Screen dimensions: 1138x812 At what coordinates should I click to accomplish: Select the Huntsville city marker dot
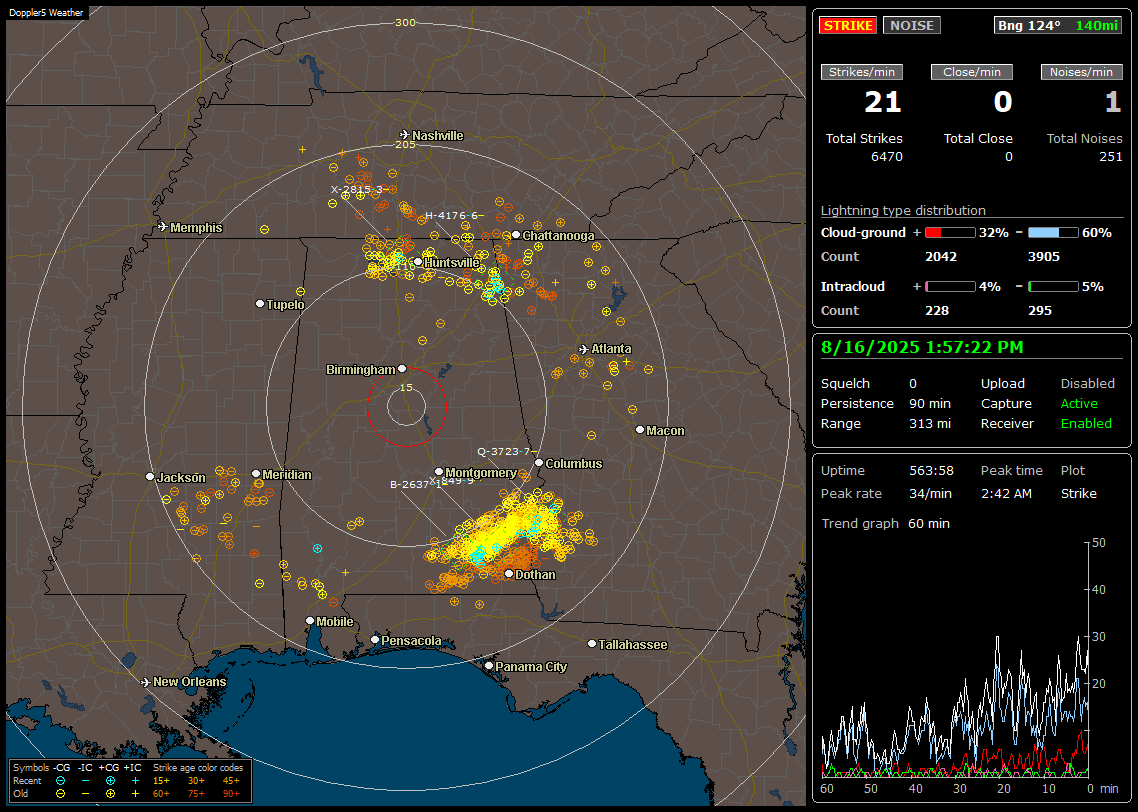(x=418, y=262)
